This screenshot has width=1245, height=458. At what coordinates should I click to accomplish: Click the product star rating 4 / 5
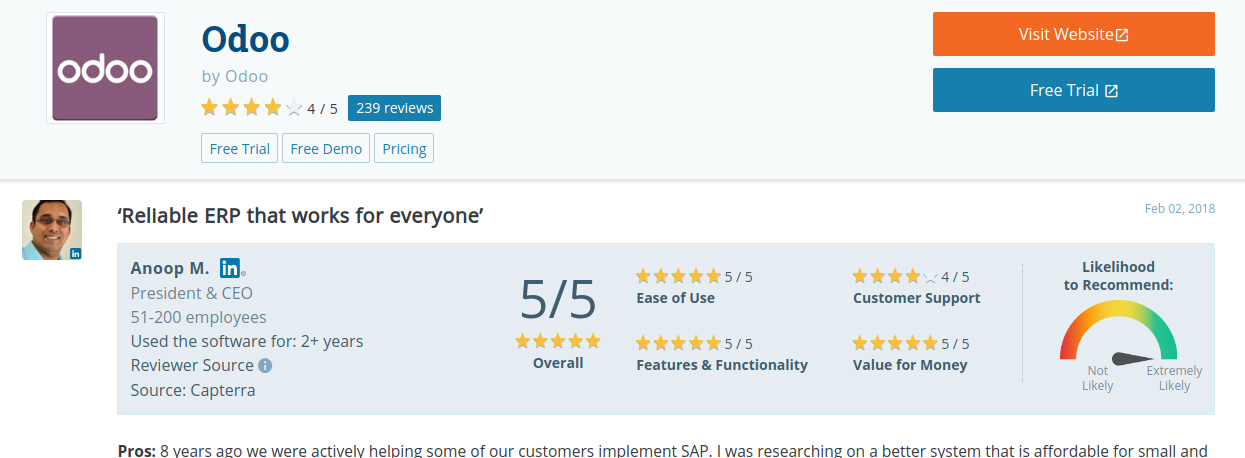point(269,108)
